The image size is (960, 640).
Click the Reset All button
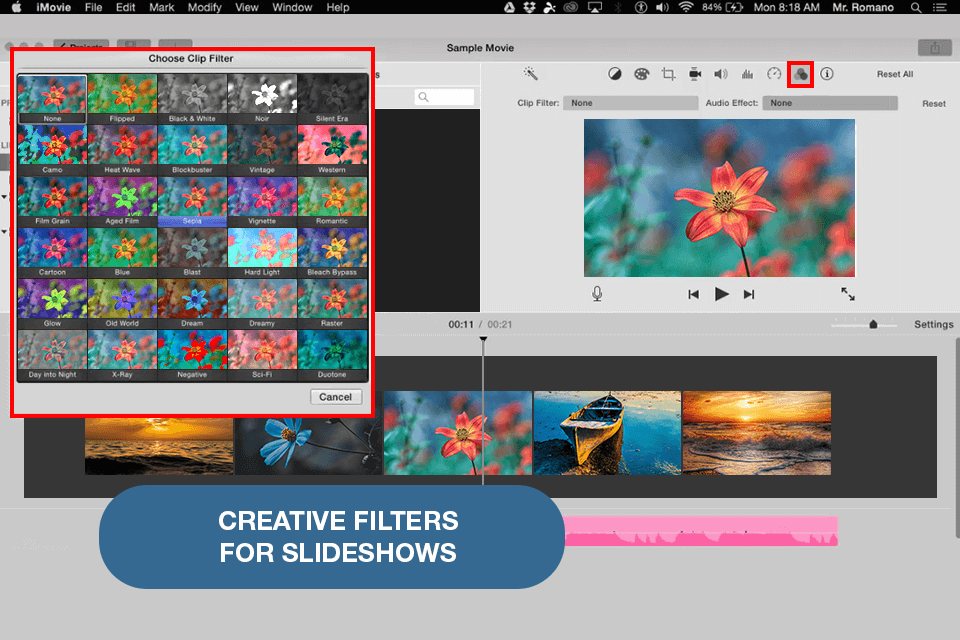pos(894,74)
